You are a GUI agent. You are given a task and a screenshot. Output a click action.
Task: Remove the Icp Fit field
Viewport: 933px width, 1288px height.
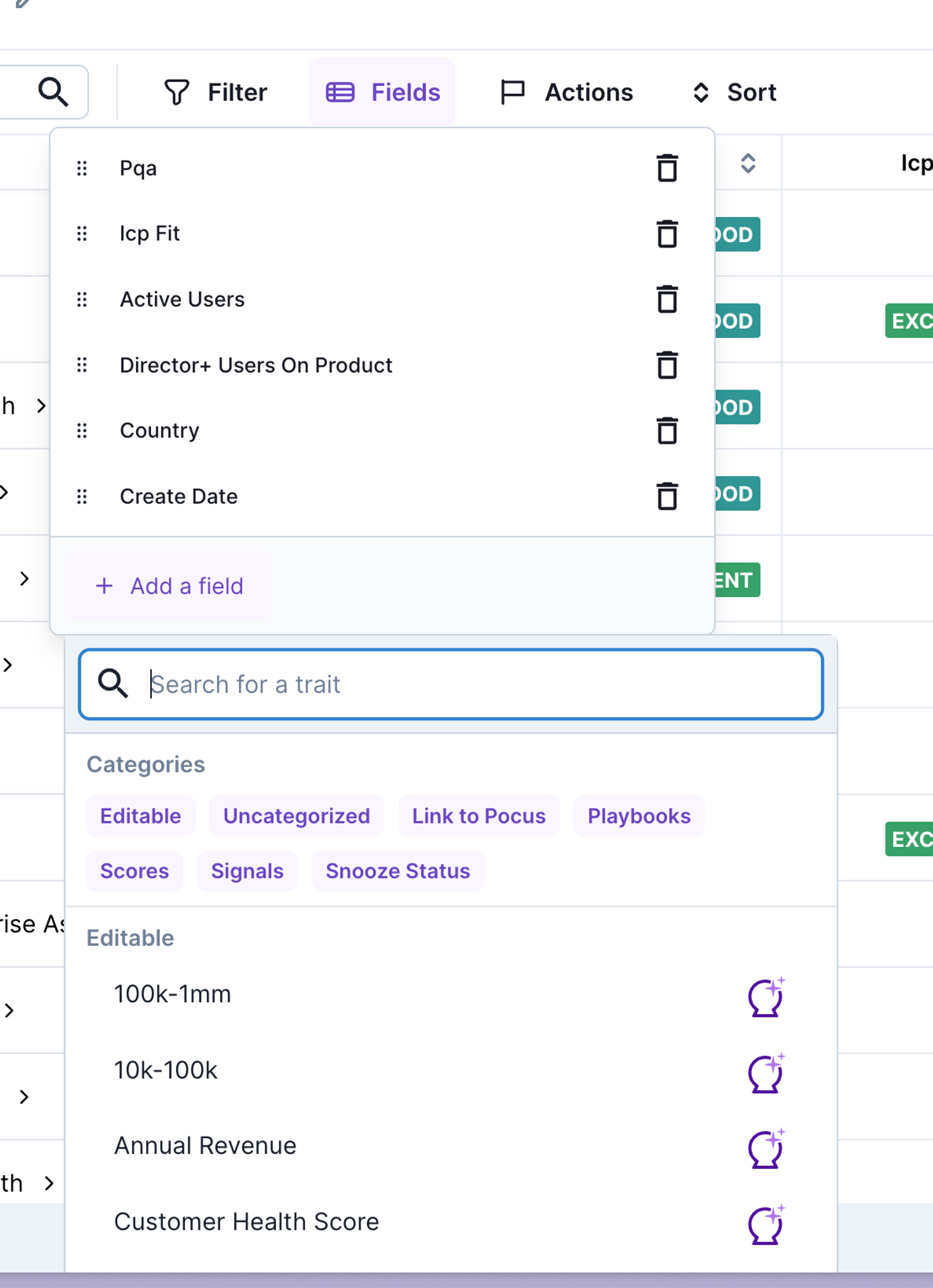click(x=667, y=234)
